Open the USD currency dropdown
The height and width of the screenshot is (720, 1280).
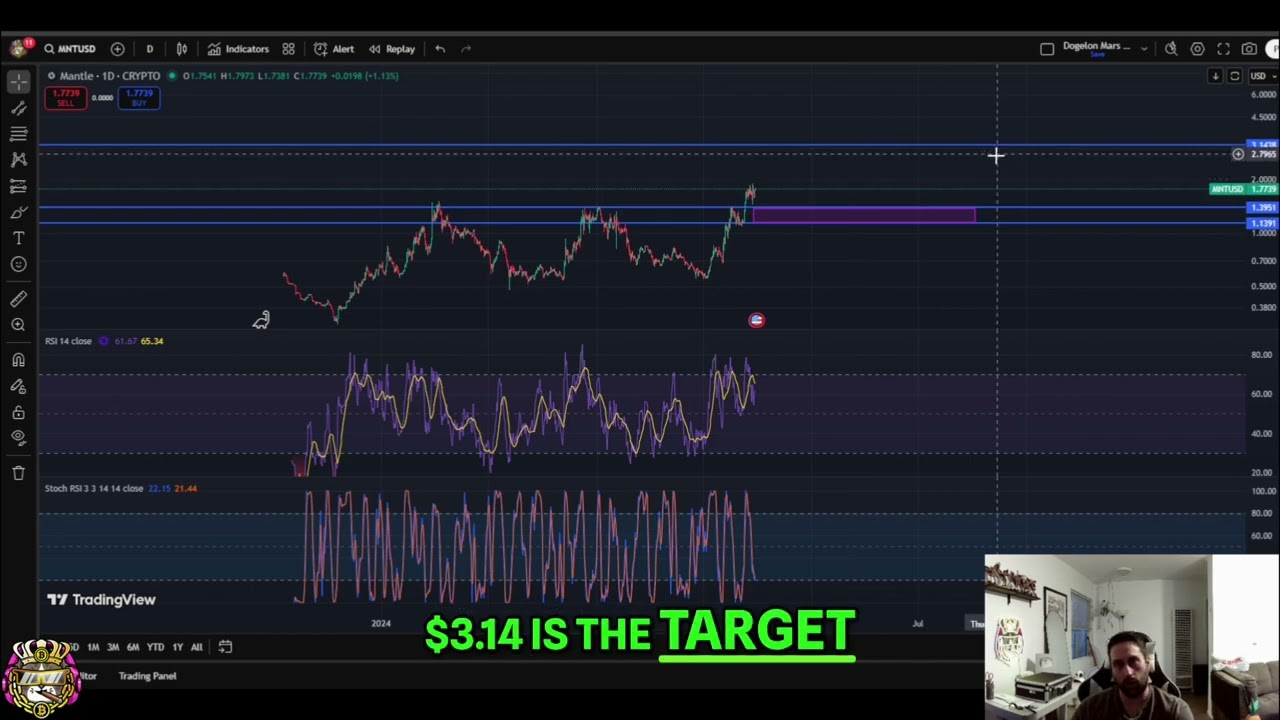pos(1261,76)
